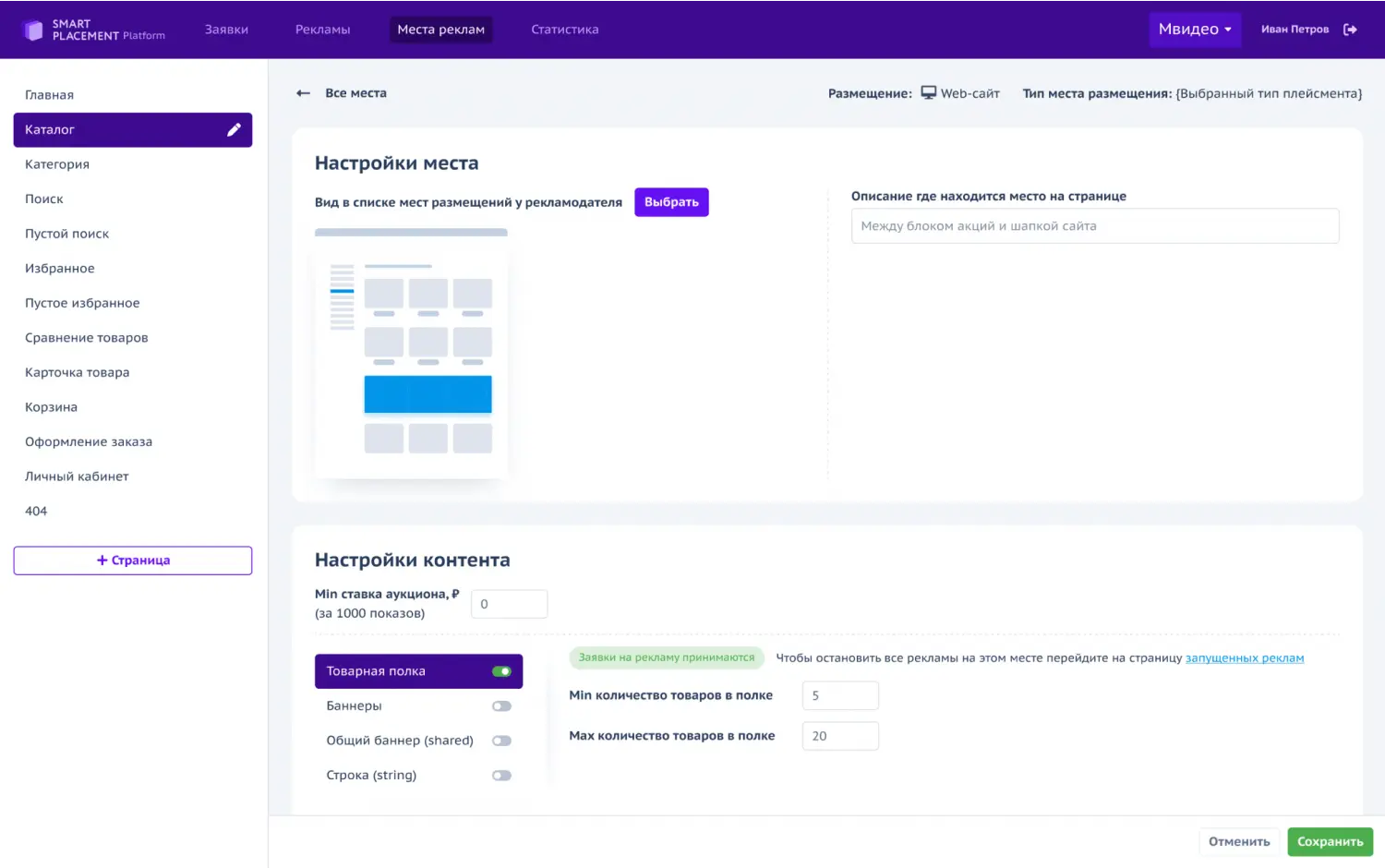This screenshot has height=868, width=1385.
Task: Turn on Общий баннер (shared) toggle
Action: (501, 741)
